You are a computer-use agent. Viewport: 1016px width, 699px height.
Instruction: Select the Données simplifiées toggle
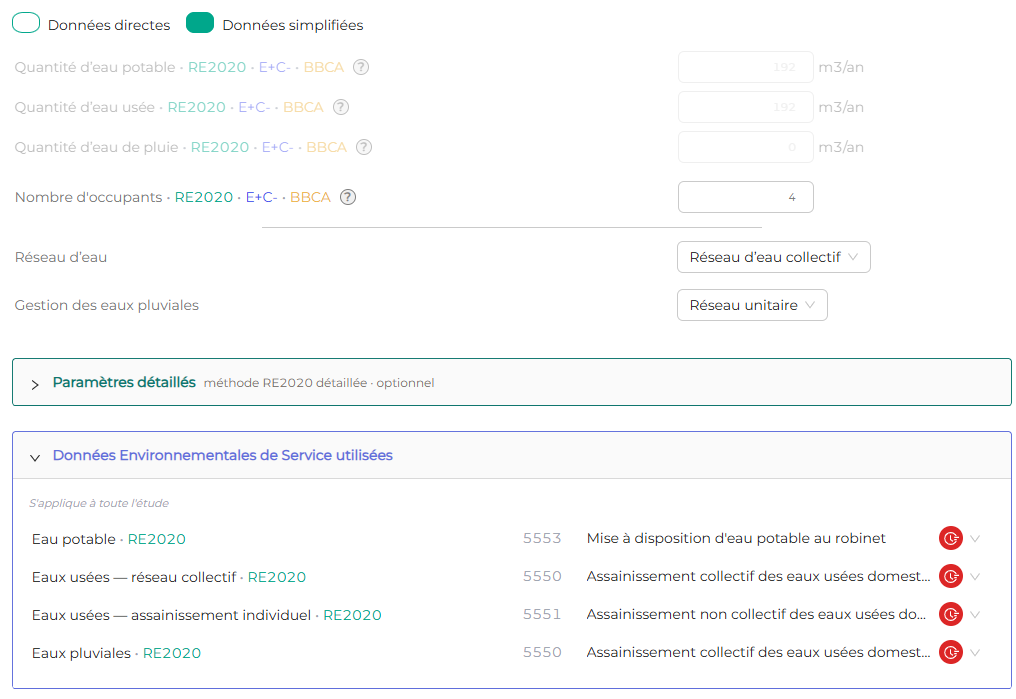[200, 23]
